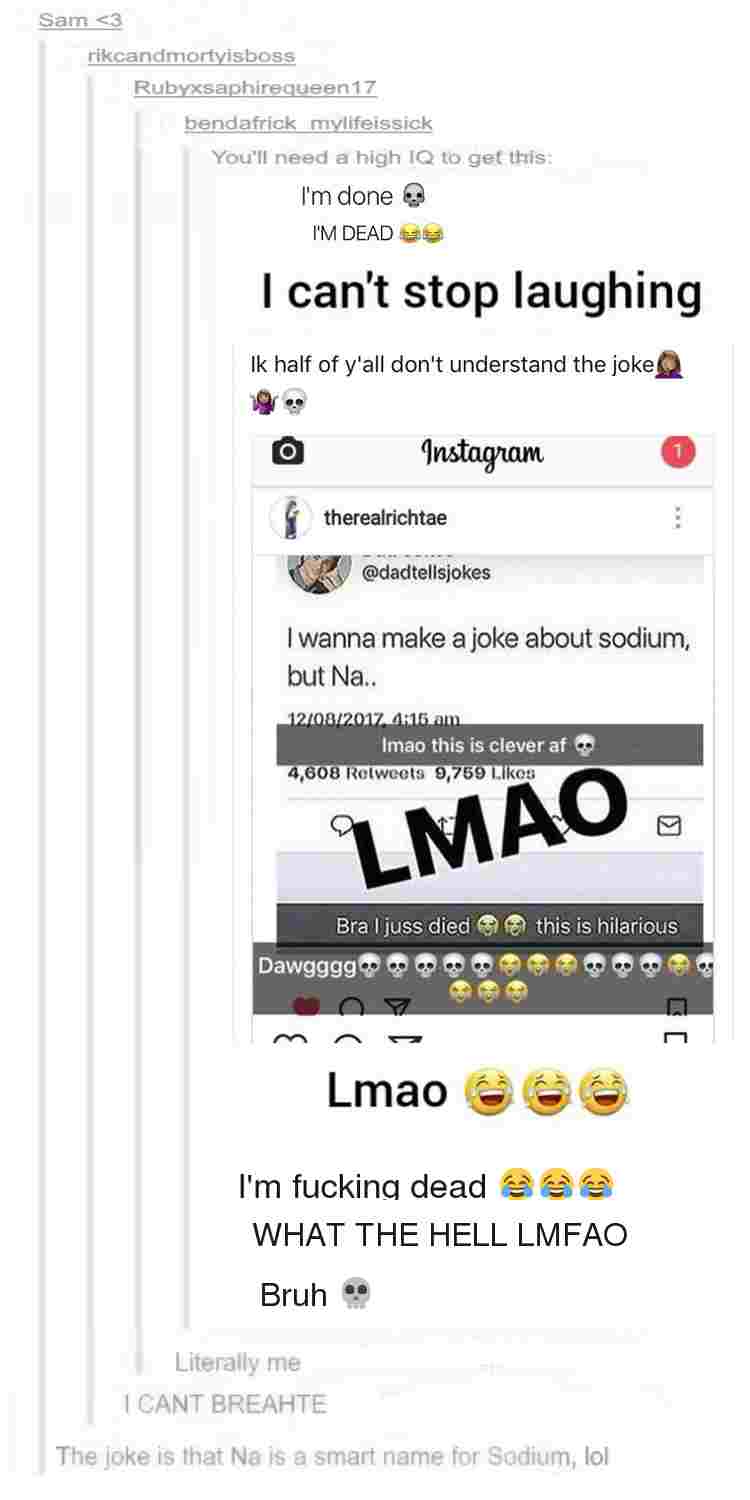Tap the outlined heart icon at the bottom
This screenshot has width=750, height=1500.
[x=291, y=1040]
